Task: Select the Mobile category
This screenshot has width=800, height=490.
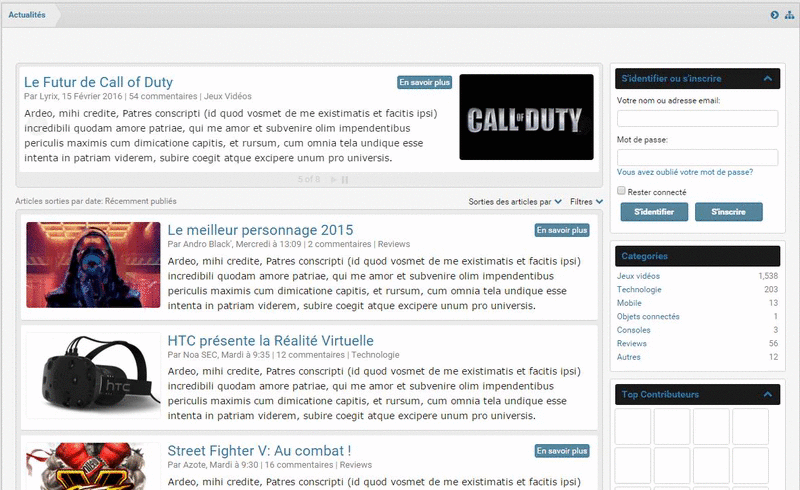Action: pyautogui.click(x=629, y=303)
